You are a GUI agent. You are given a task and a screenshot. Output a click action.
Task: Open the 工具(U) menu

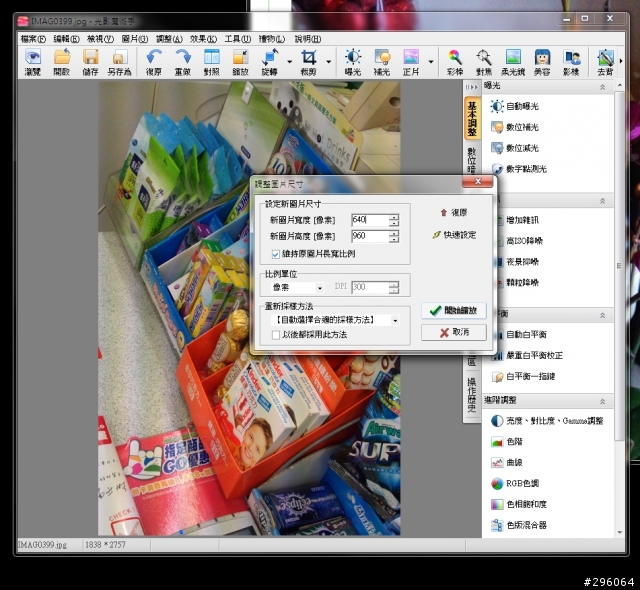click(x=238, y=39)
